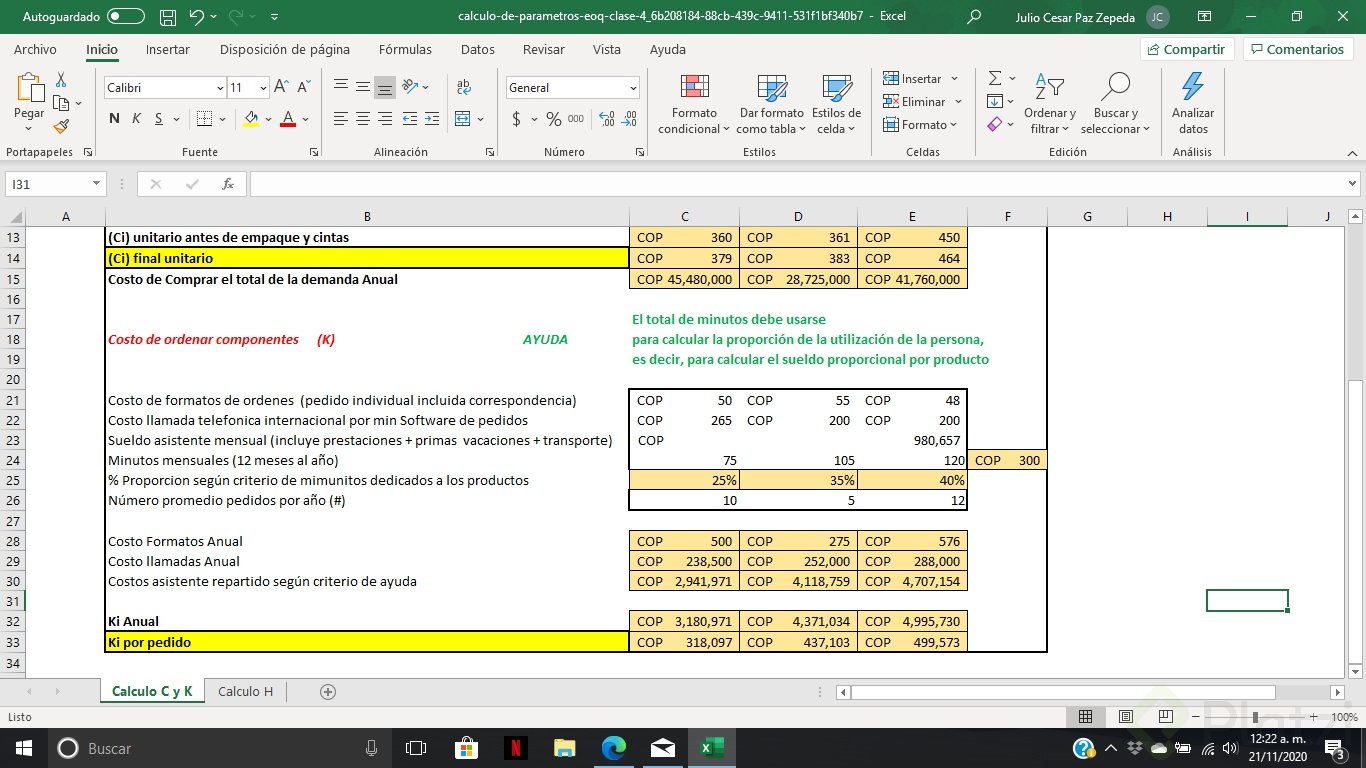This screenshot has width=1366, height=768.
Task: Open the font size dropdown
Action: pos(262,88)
